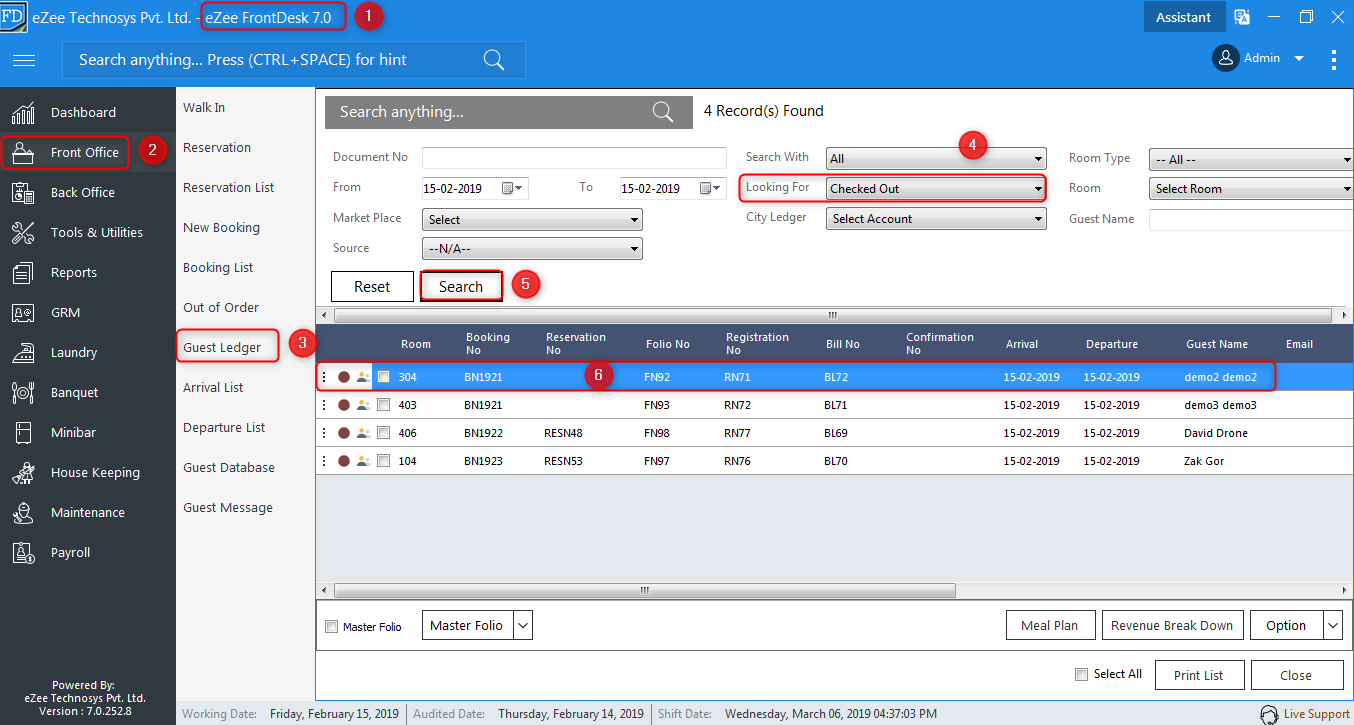Click the Dashboard chart icon
The height and width of the screenshot is (725, 1354).
(23, 112)
